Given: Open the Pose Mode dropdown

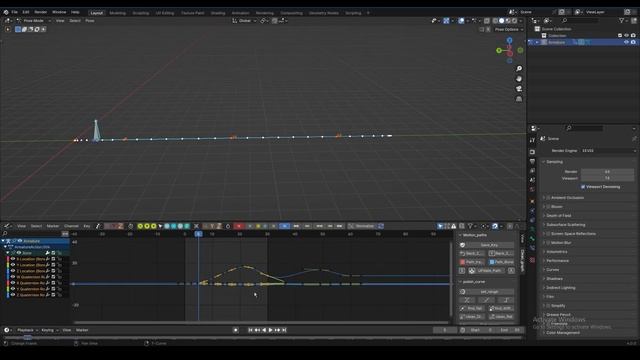Looking at the screenshot, I should click(33, 20).
